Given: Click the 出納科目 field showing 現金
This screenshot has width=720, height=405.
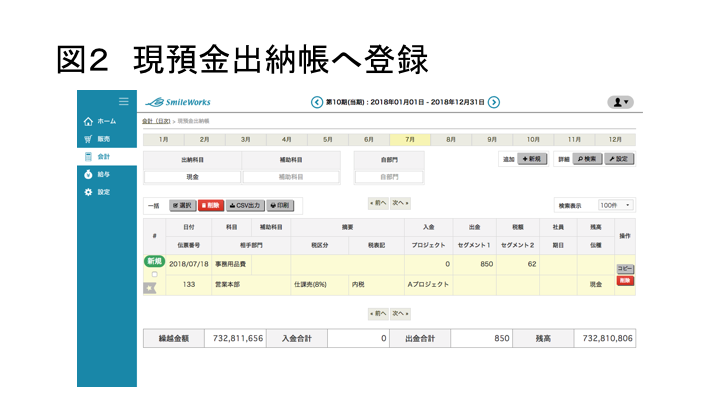Looking at the screenshot, I should pyautogui.click(x=192, y=177).
